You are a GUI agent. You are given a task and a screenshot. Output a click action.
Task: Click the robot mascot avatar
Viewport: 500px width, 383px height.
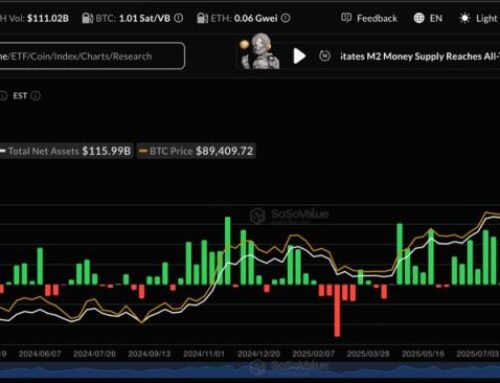260,52
